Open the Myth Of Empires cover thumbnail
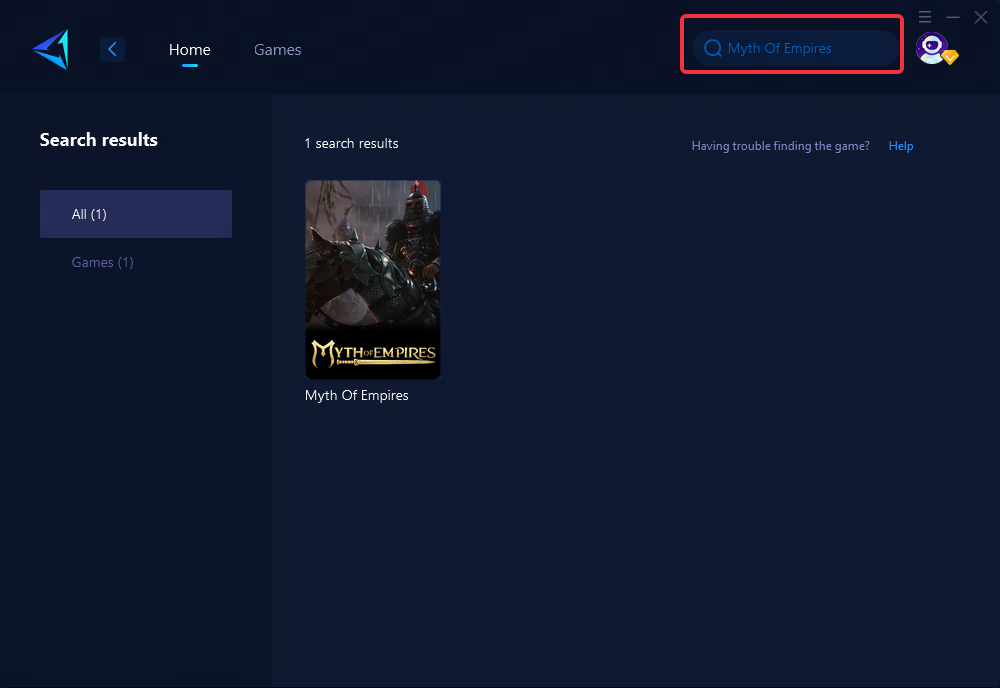 (372, 279)
